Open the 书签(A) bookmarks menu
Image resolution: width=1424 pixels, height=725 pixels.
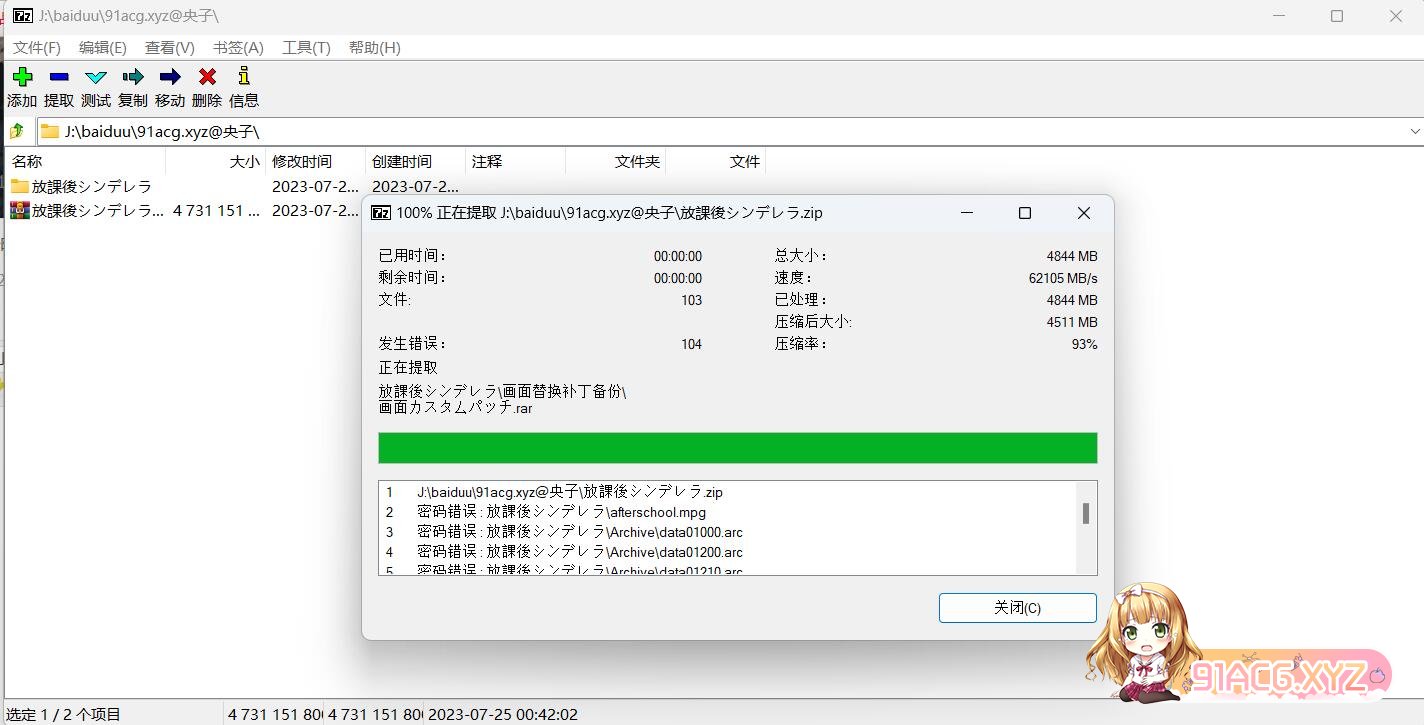pos(238,48)
